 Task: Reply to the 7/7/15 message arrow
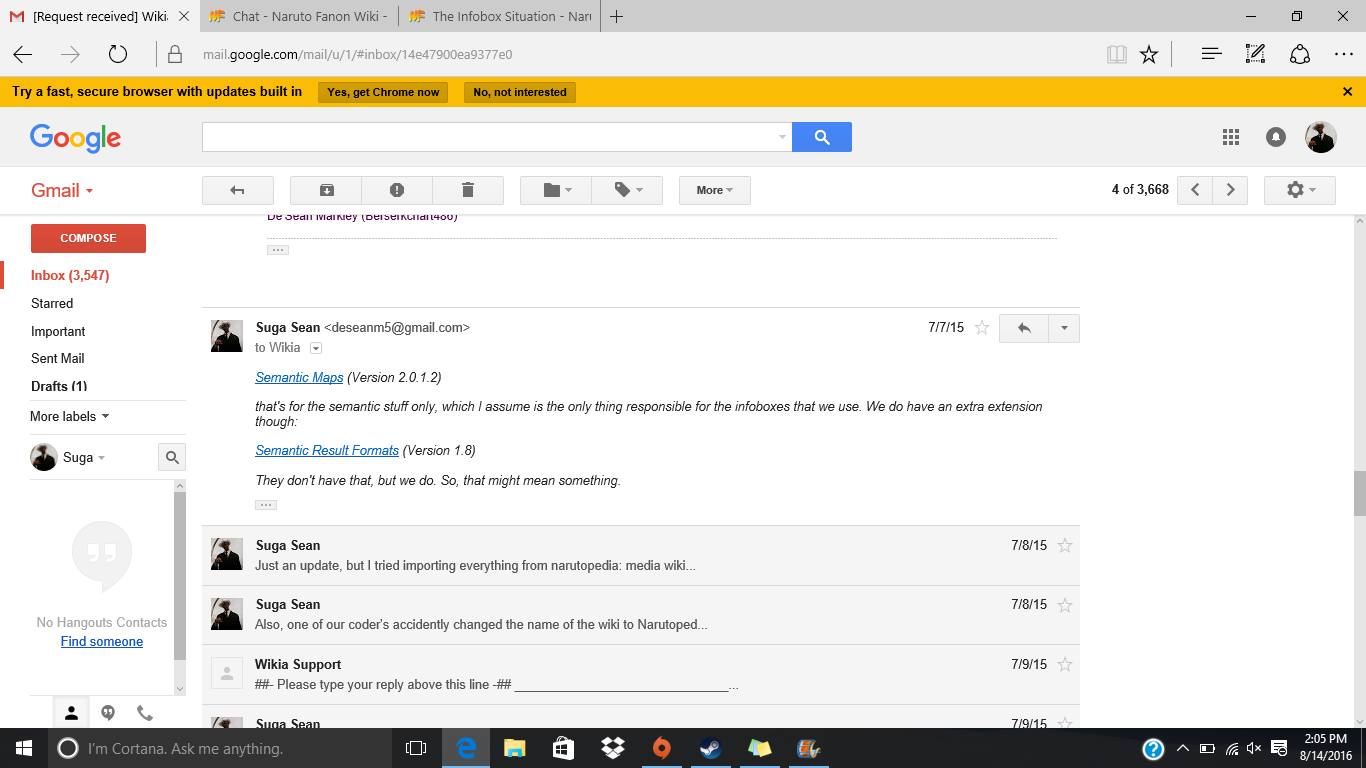1023,328
